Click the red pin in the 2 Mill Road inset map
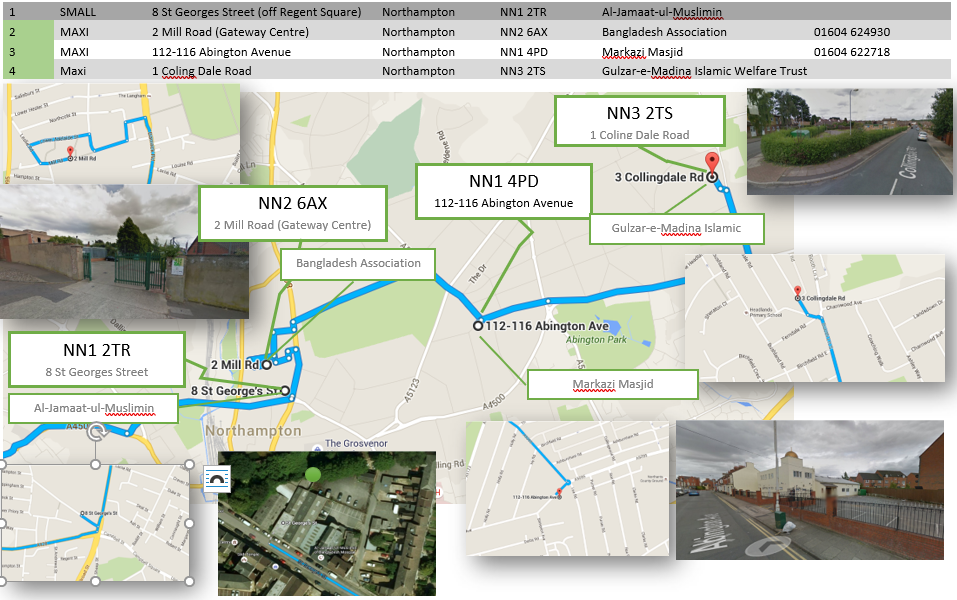The height and width of the screenshot is (600, 957). coord(70,152)
